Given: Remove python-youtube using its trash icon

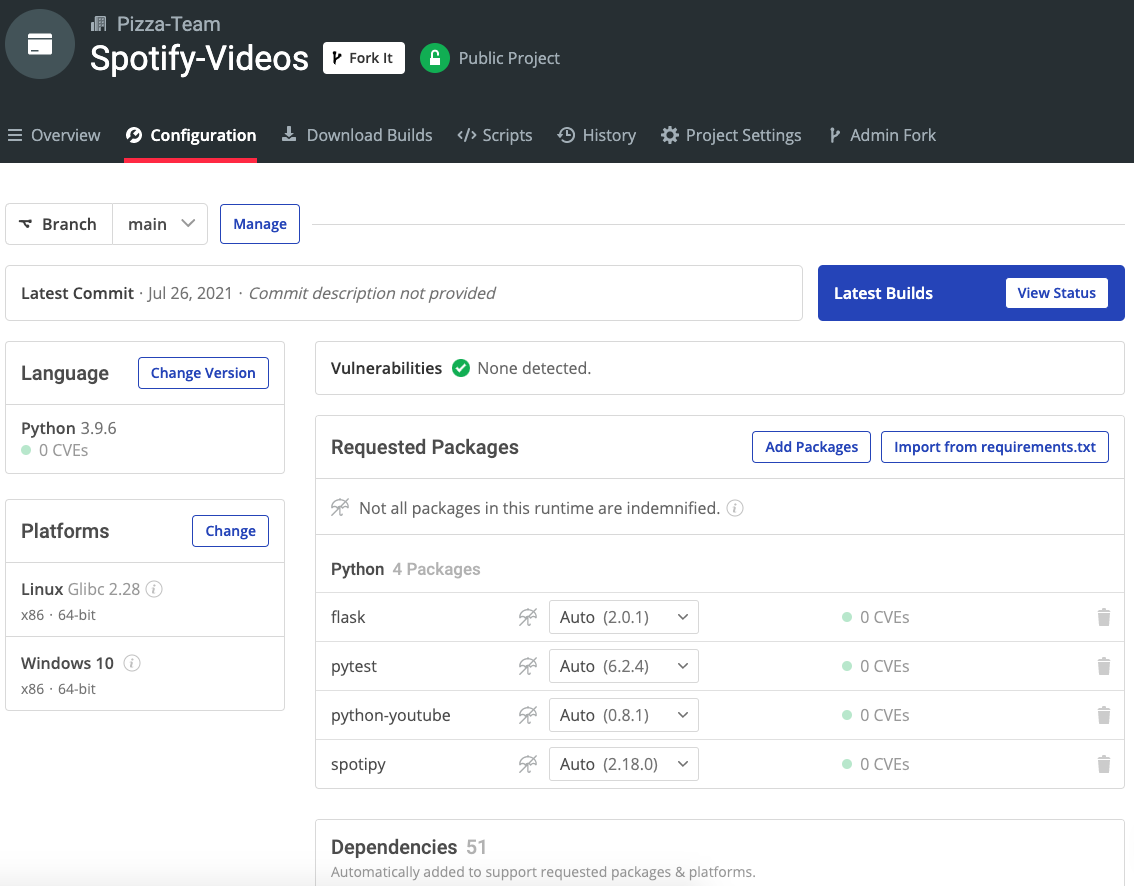Looking at the screenshot, I should click(1103, 715).
